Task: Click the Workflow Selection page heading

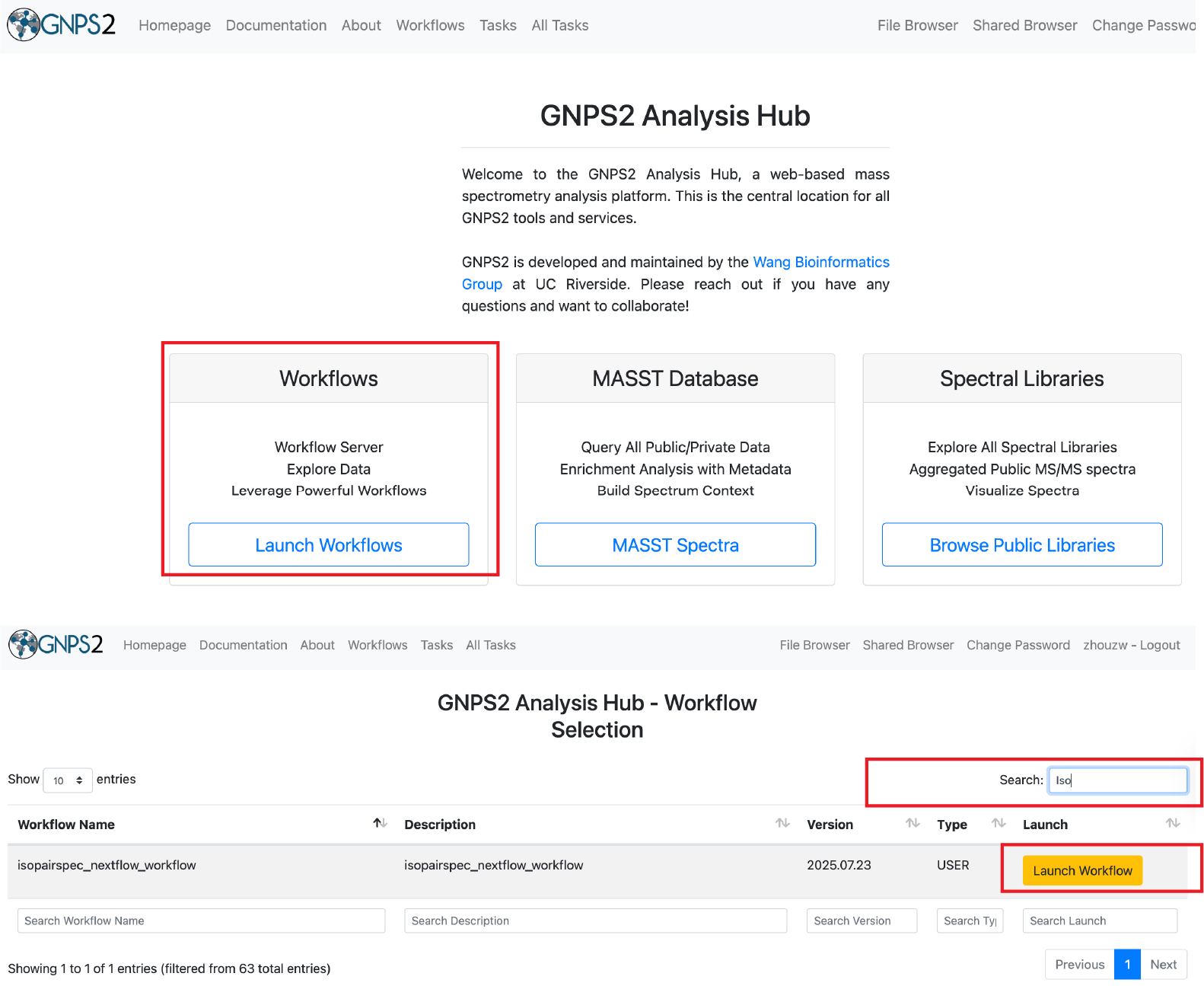Action: [x=597, y=716]
